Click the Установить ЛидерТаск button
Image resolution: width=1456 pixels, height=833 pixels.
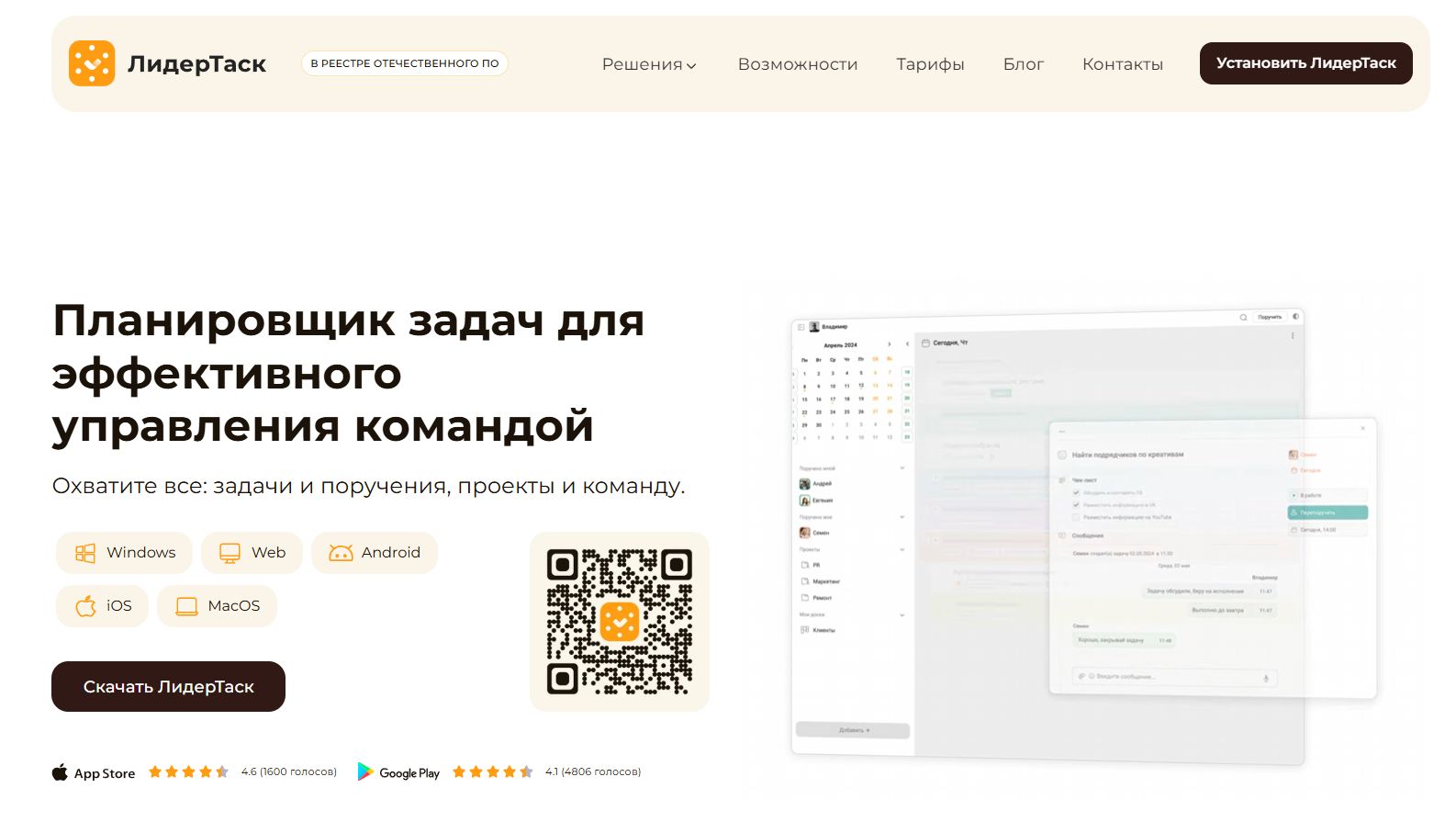point(1305,63)
